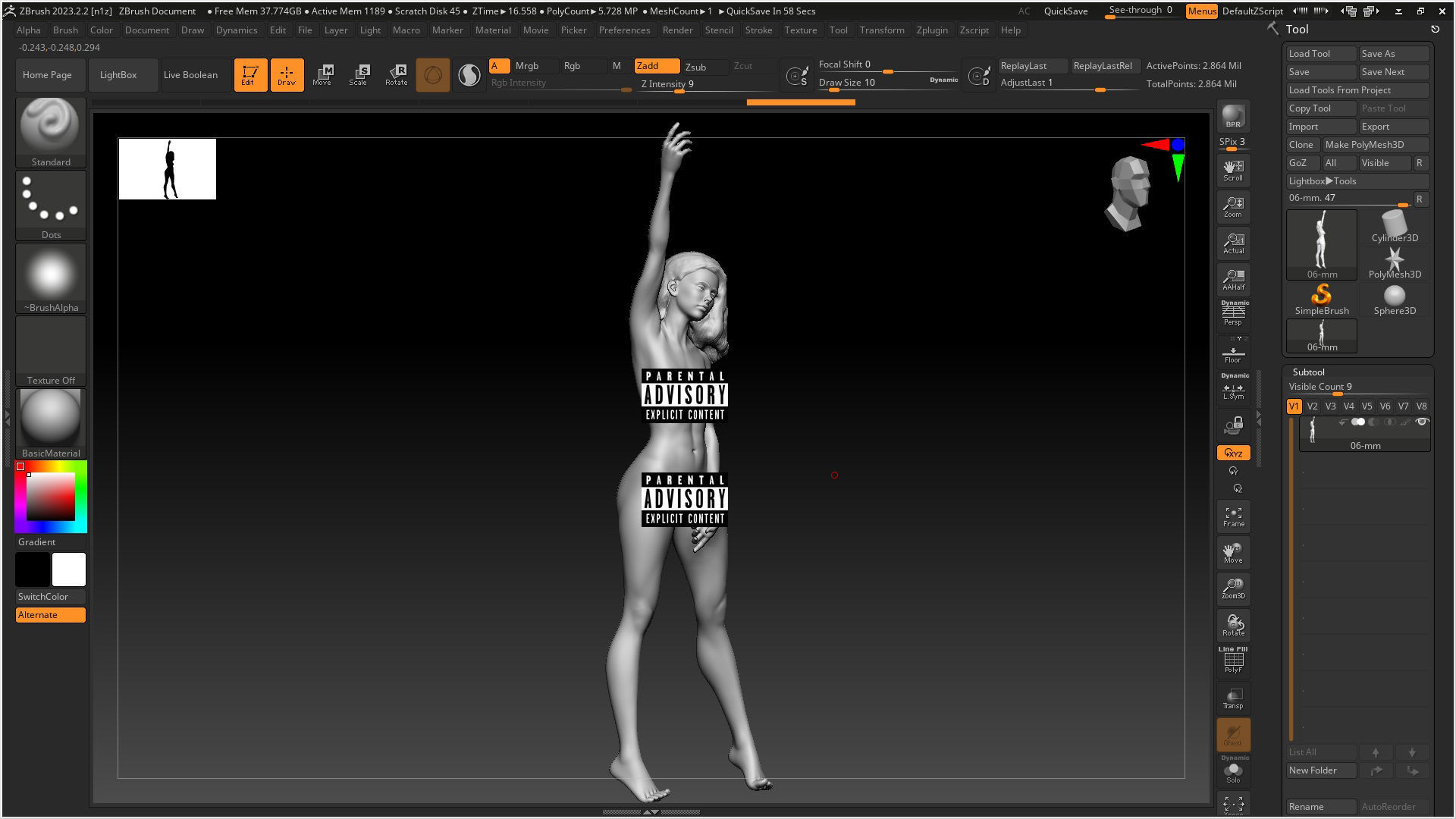1456x819 pixels.
Task: Toggle Draw mode
Action: pos(287,74)
